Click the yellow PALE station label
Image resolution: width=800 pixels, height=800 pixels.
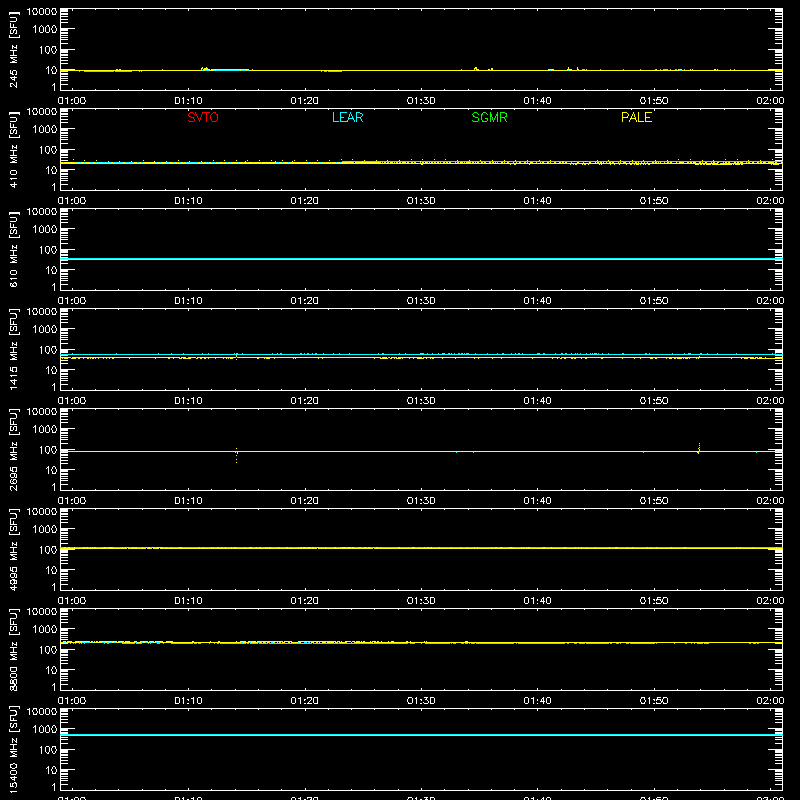[636, 117]
